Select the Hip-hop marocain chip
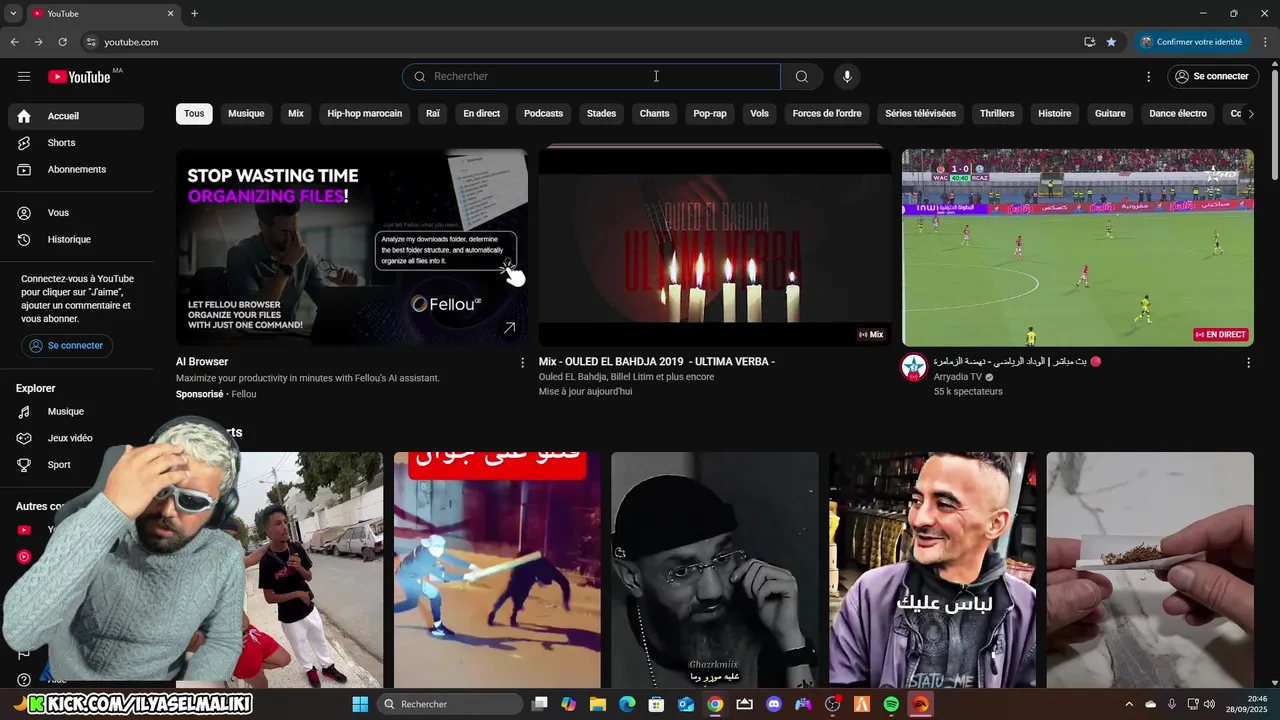Screen dimensions: 1280x720 click(365, 114)
